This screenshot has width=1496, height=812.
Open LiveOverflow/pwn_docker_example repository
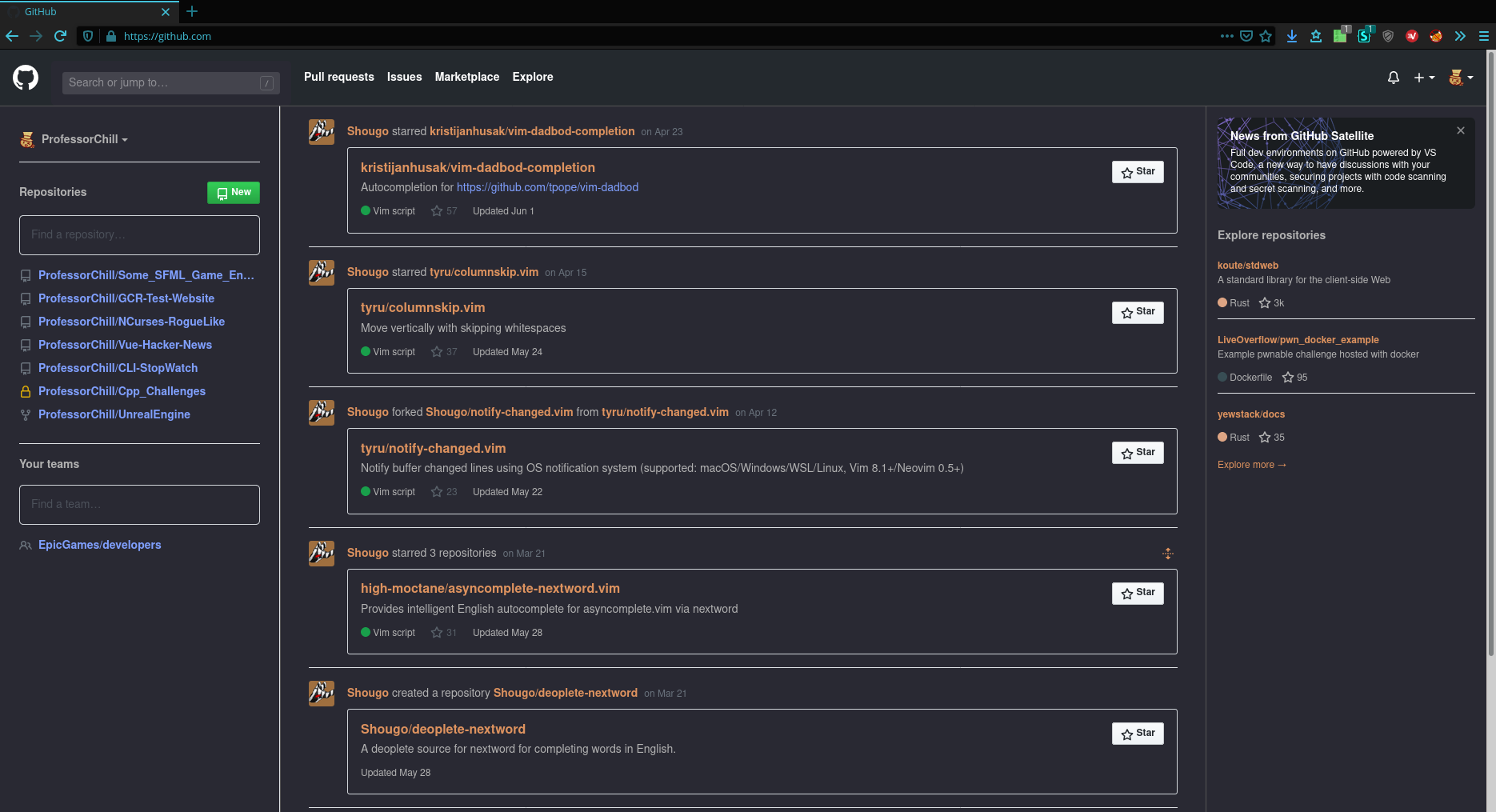[x=1298, y=340]
